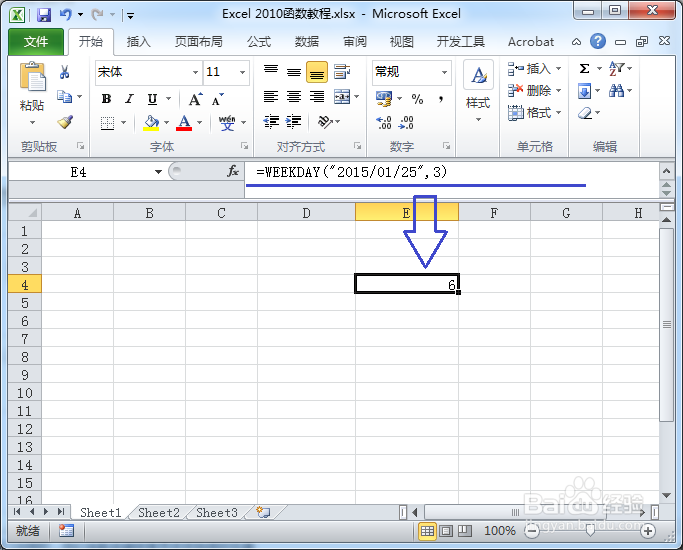The height and width of the screenshot is (550, 683).
Task: Increase indent in alignment group
Action: pos(294,121)
